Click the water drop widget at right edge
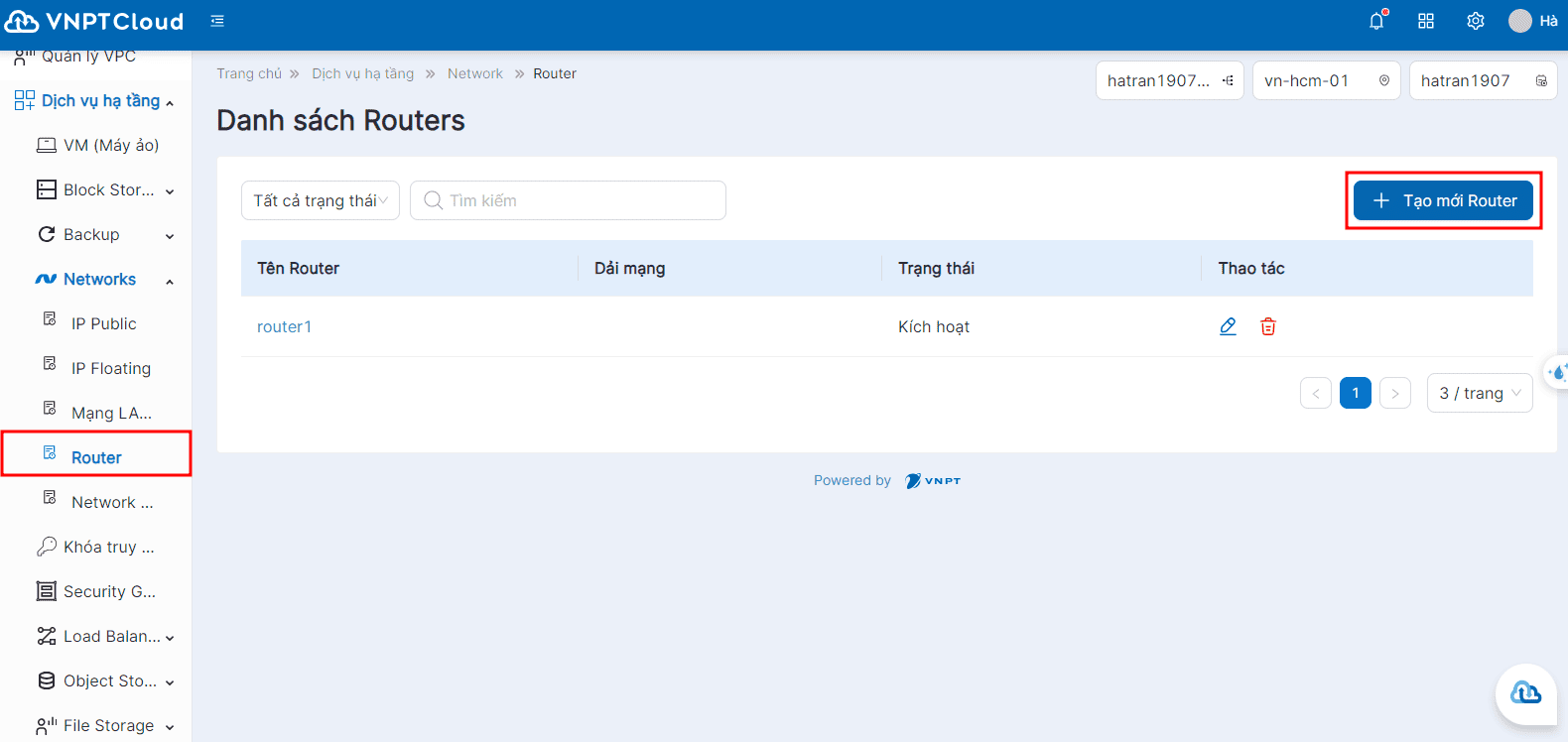1568x742 pixels. pyautogui.click(x=1558, y=372)
